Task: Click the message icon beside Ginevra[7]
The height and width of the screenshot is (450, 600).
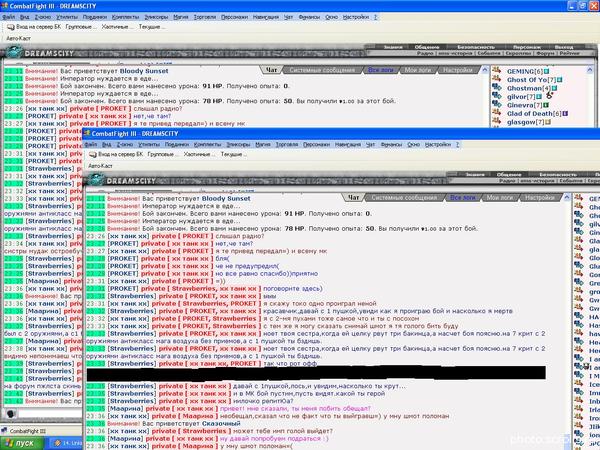Action: point(497,104)
